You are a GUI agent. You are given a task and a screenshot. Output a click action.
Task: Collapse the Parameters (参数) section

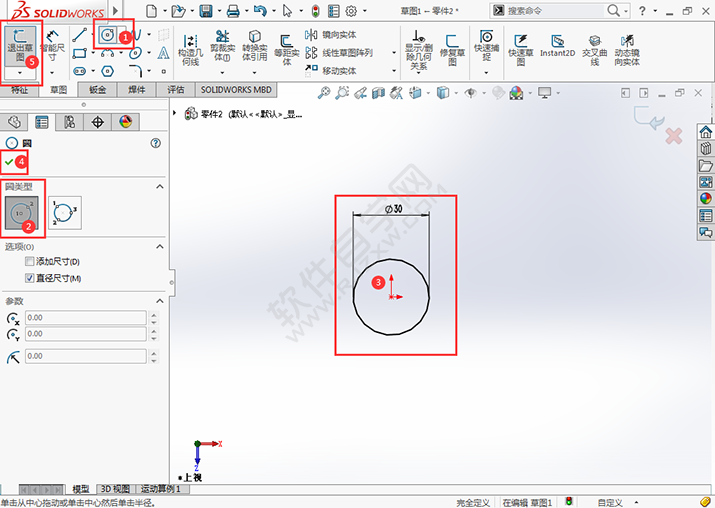[159, 300]
